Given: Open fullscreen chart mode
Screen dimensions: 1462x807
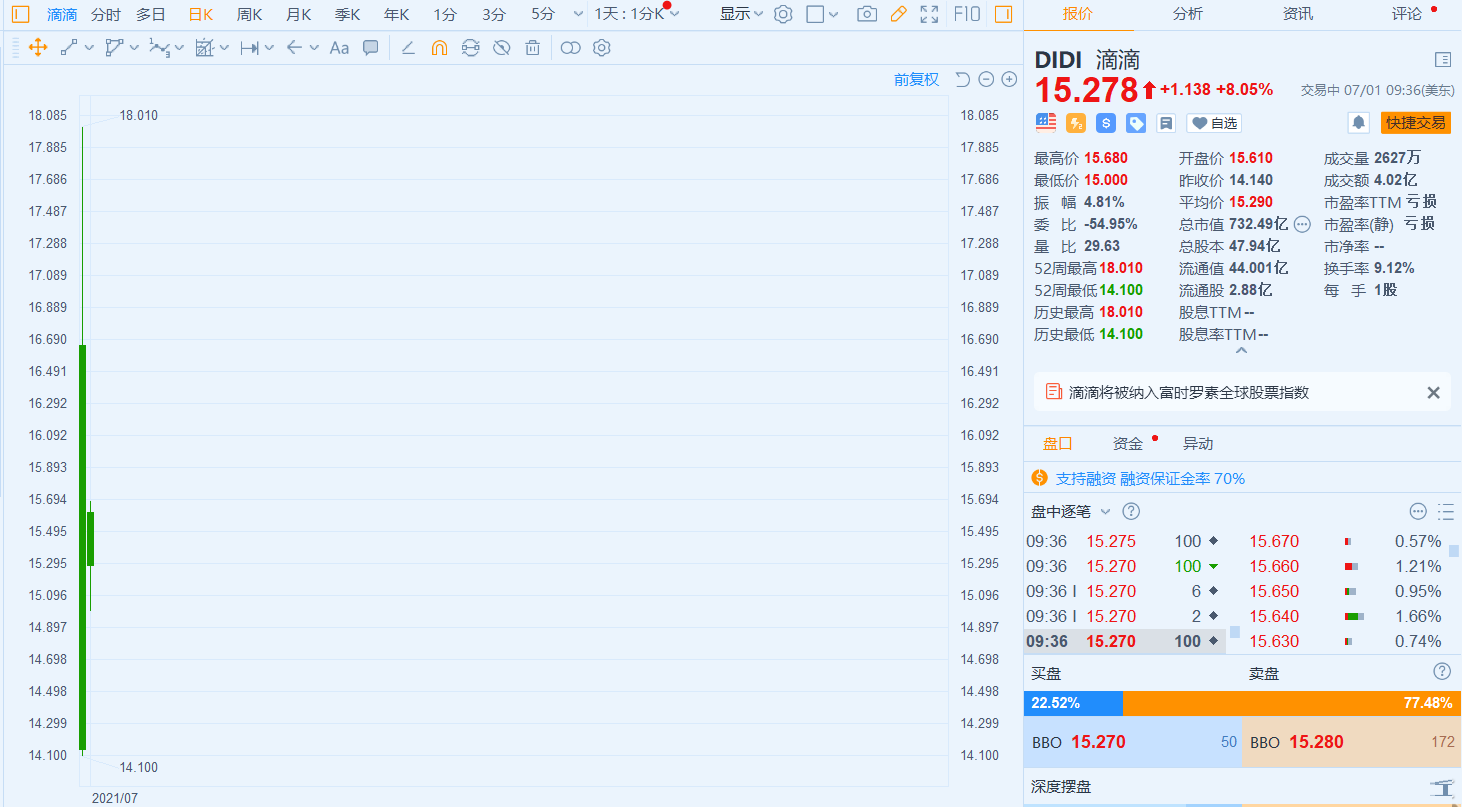Looking at the screenshot, I should coord(929,14).
